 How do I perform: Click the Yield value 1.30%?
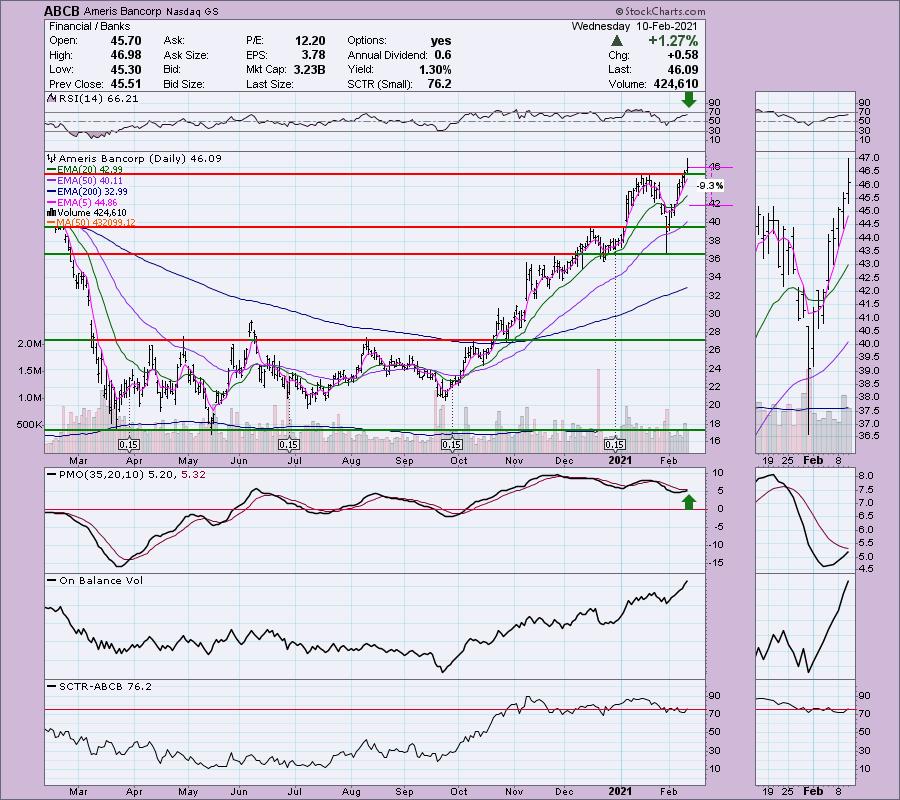tap(435, 69)
